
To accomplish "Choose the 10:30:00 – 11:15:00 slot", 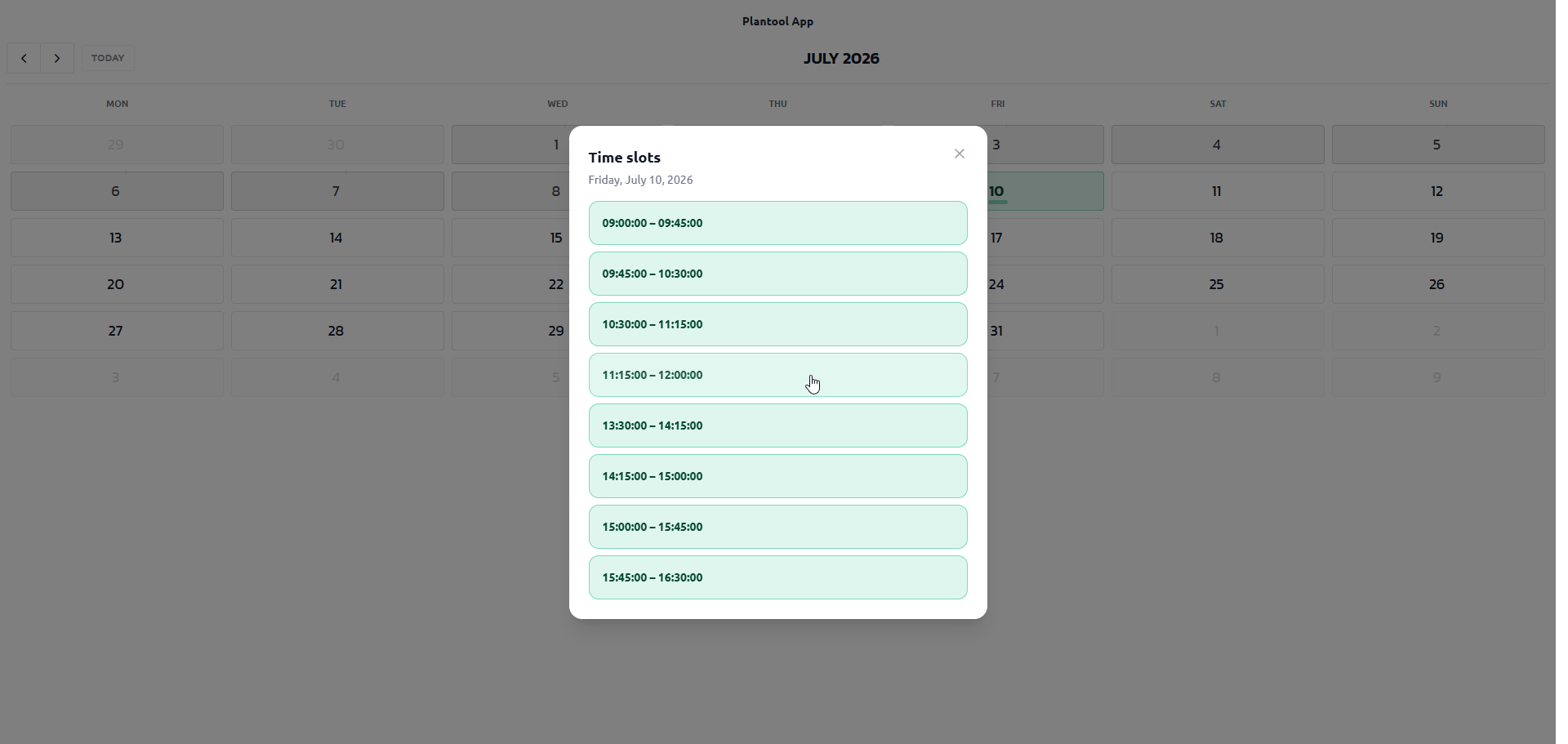I will (777, 324).
